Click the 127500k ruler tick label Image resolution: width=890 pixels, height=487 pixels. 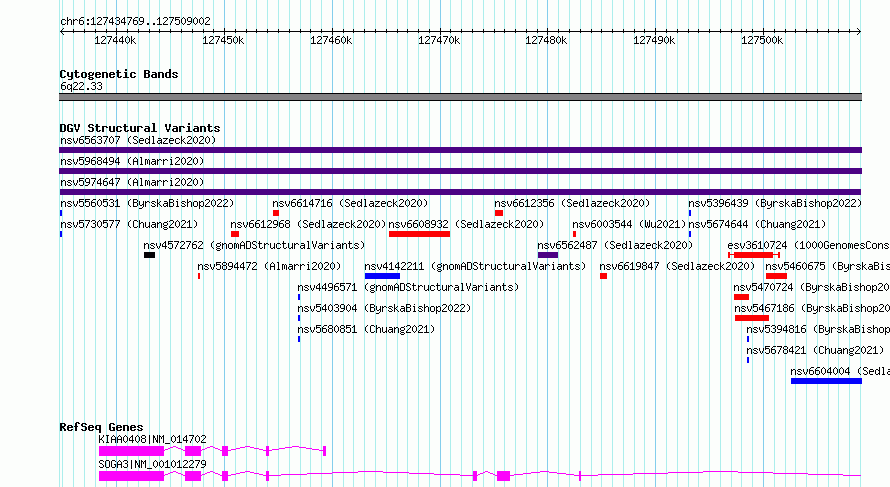click(762, 40)
